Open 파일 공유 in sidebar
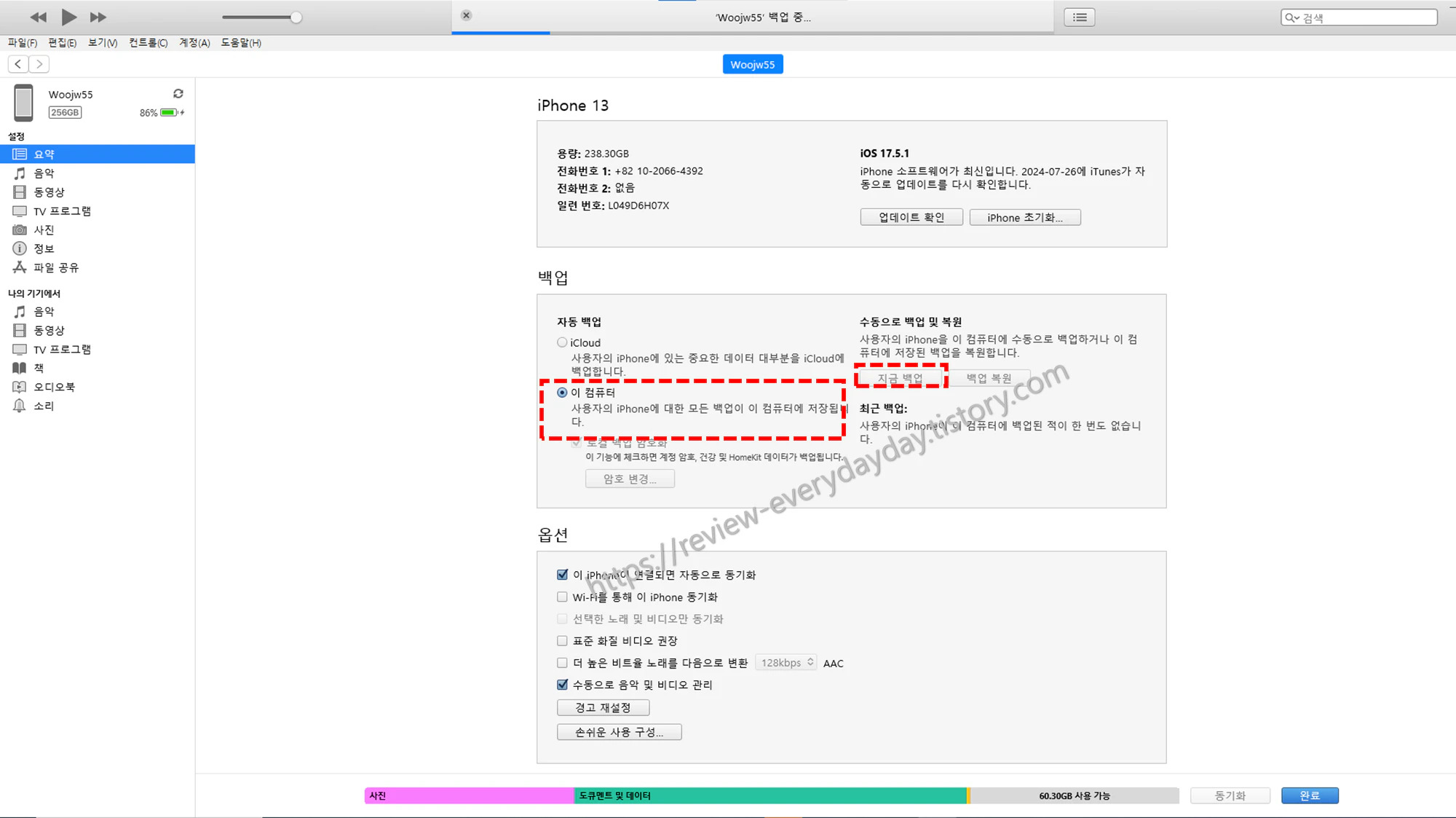The height and width of the screenshot is (818, 1456). pyautogui.click(x=56, y=267)
